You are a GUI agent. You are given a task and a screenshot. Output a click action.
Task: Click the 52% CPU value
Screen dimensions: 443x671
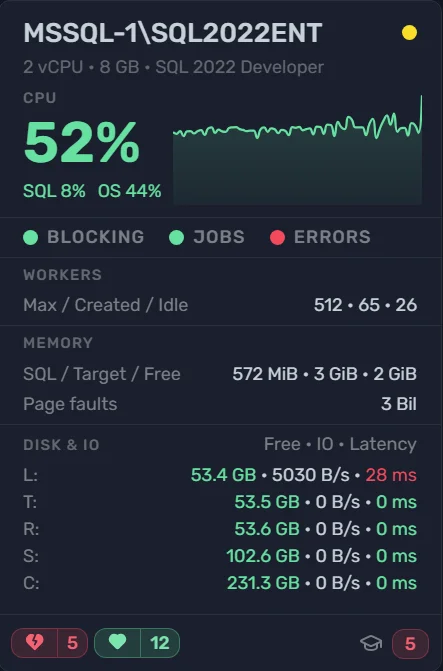[x=81, y=143]
